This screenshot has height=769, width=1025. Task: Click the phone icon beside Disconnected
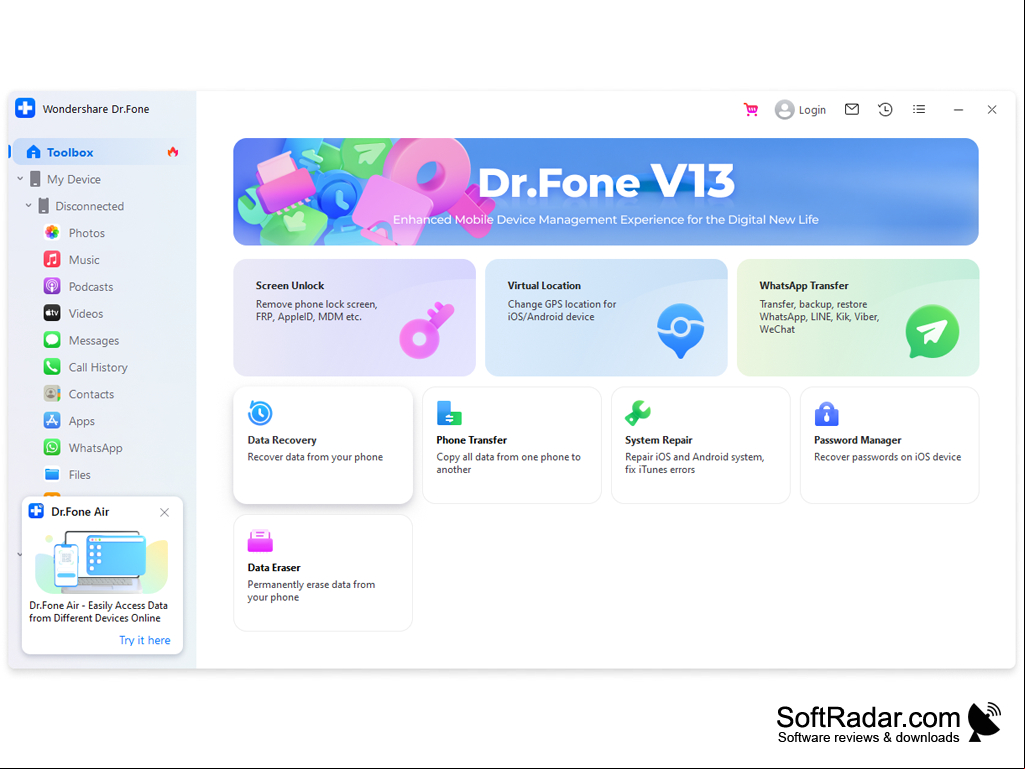(x=43, y=206)
